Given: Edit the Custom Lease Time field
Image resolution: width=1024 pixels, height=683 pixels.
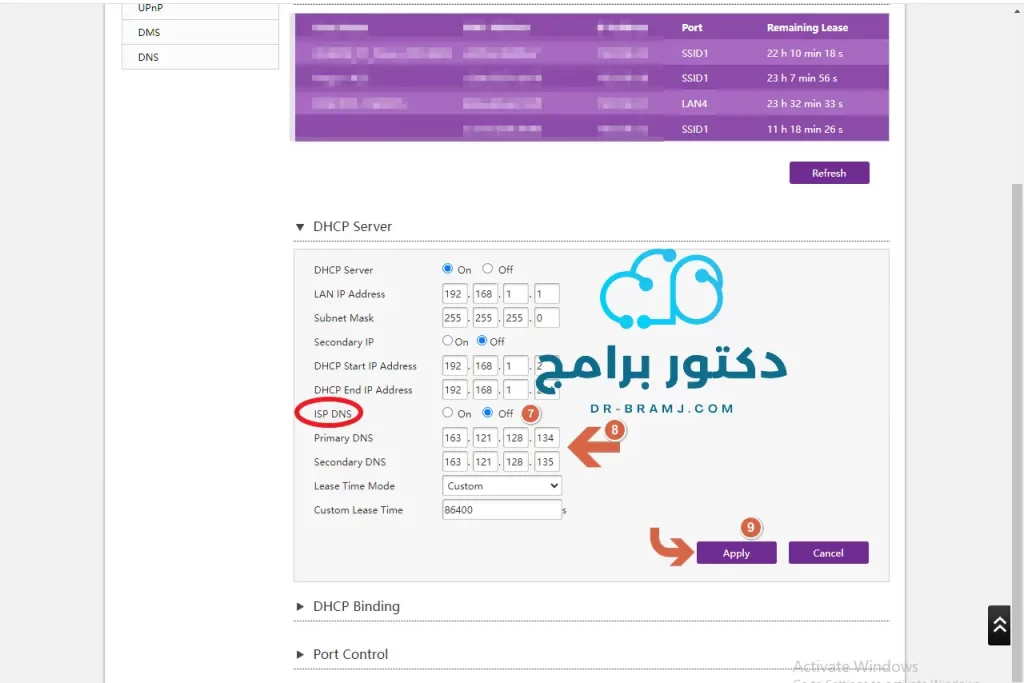Looking at the screenshot, I should click(501, 509).
